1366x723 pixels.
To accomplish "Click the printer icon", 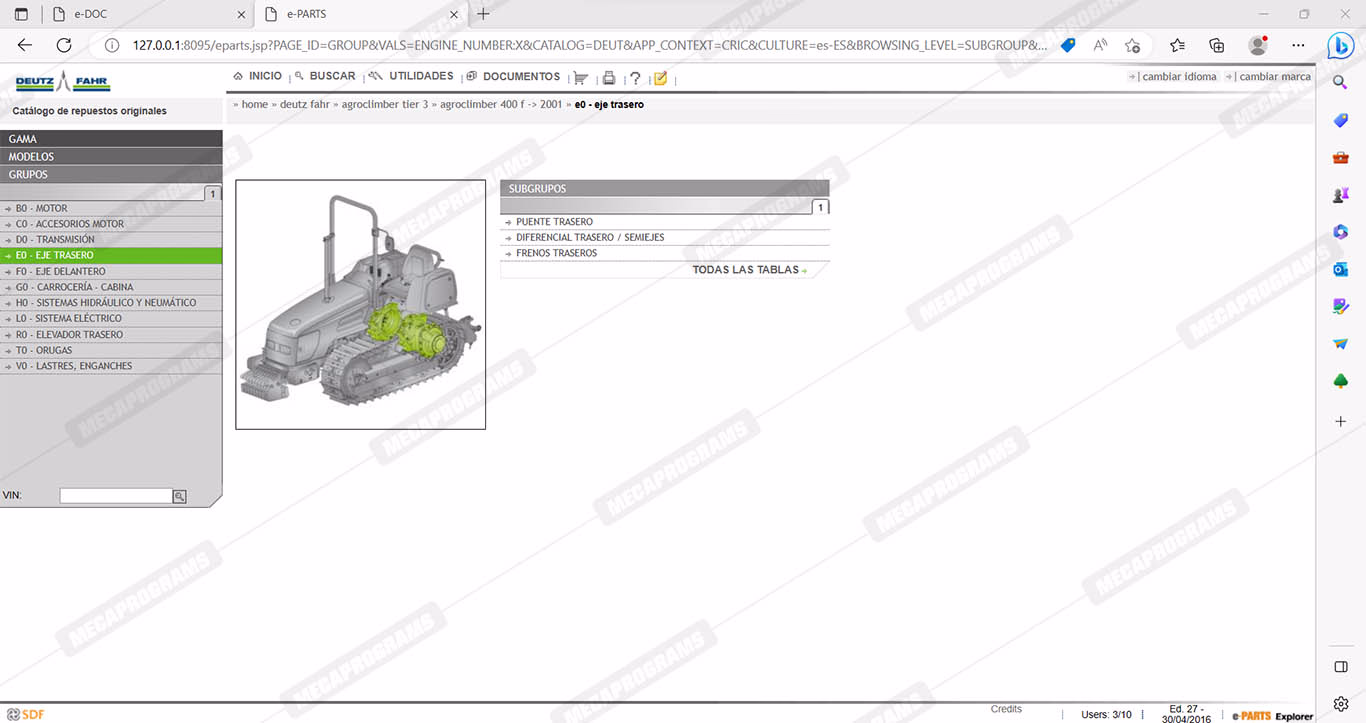I will (608, 78).
